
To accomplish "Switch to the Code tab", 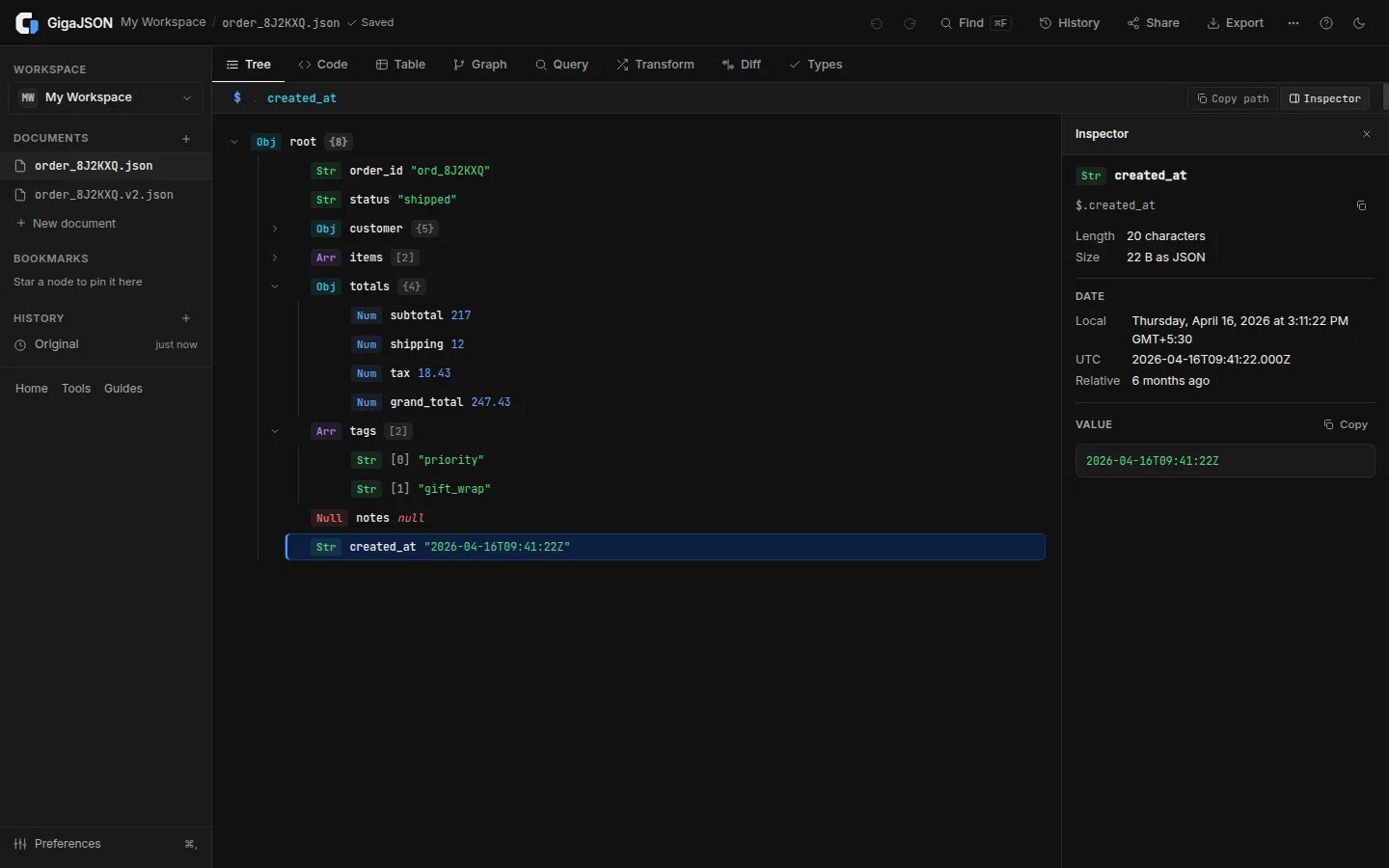I will coord(323,65).
